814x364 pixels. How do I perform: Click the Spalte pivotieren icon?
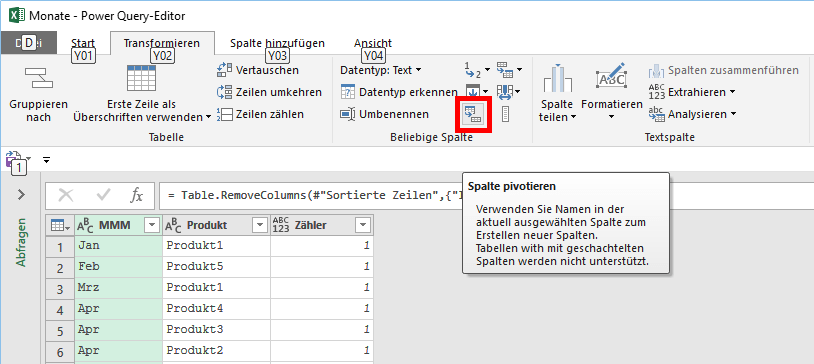point(473,114)
